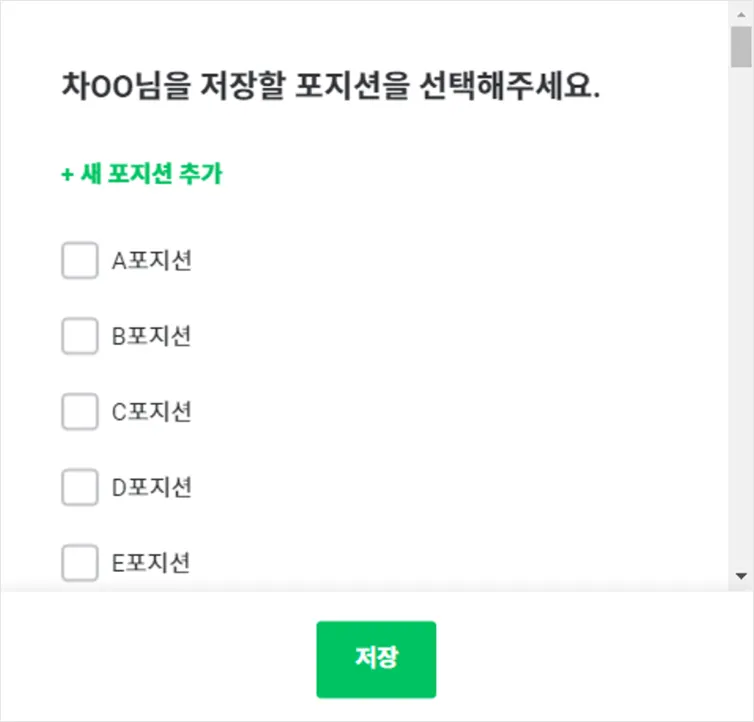The width and height of the screenshot is (754, 722).
Task: Click the B포지션 text label
Action: [151, 336]
